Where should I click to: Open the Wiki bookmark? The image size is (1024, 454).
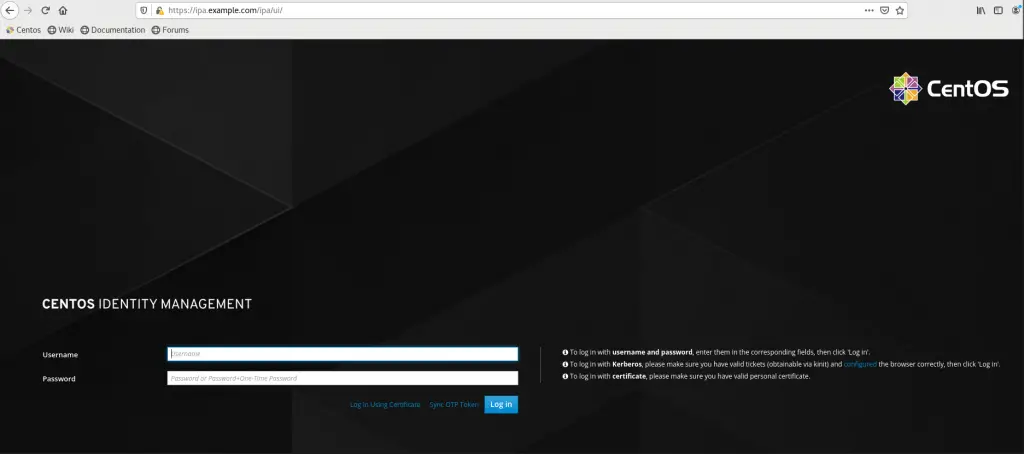61,30
